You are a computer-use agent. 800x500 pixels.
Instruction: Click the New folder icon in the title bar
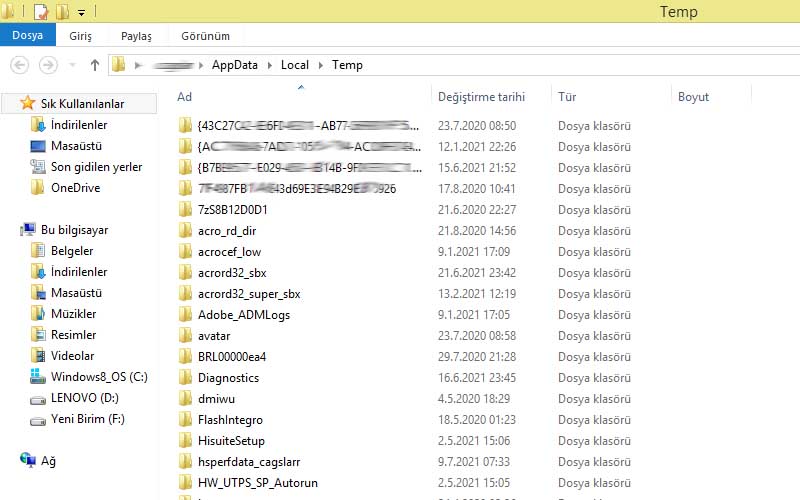pyautogui.click(x=62, y=12)
